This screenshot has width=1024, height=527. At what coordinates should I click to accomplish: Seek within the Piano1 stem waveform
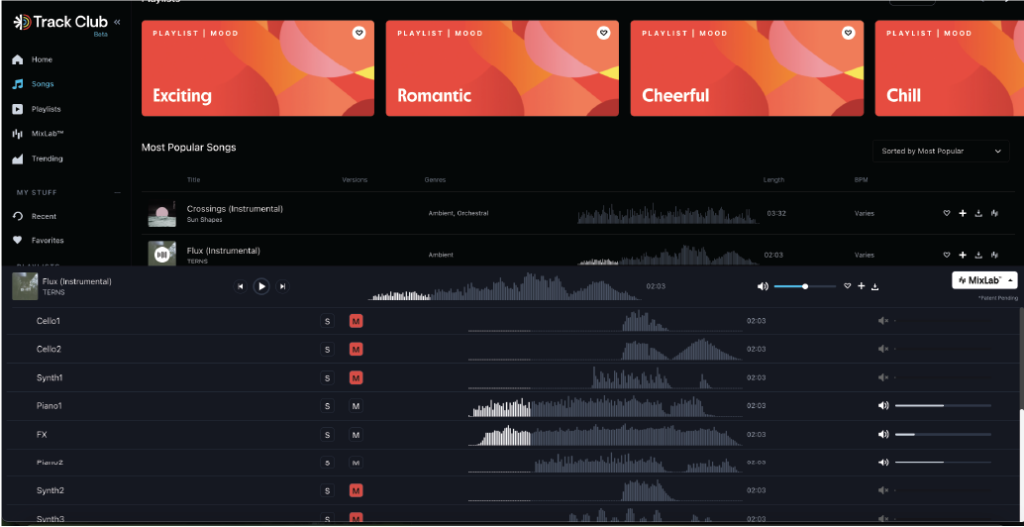(x=605, y=406)
